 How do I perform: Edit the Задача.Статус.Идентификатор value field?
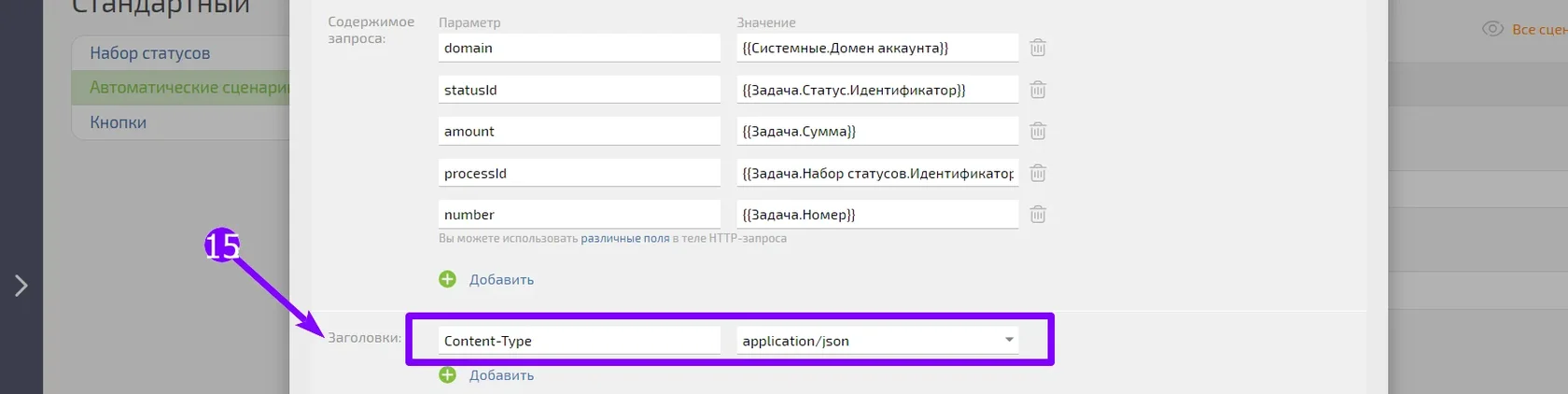877,90
